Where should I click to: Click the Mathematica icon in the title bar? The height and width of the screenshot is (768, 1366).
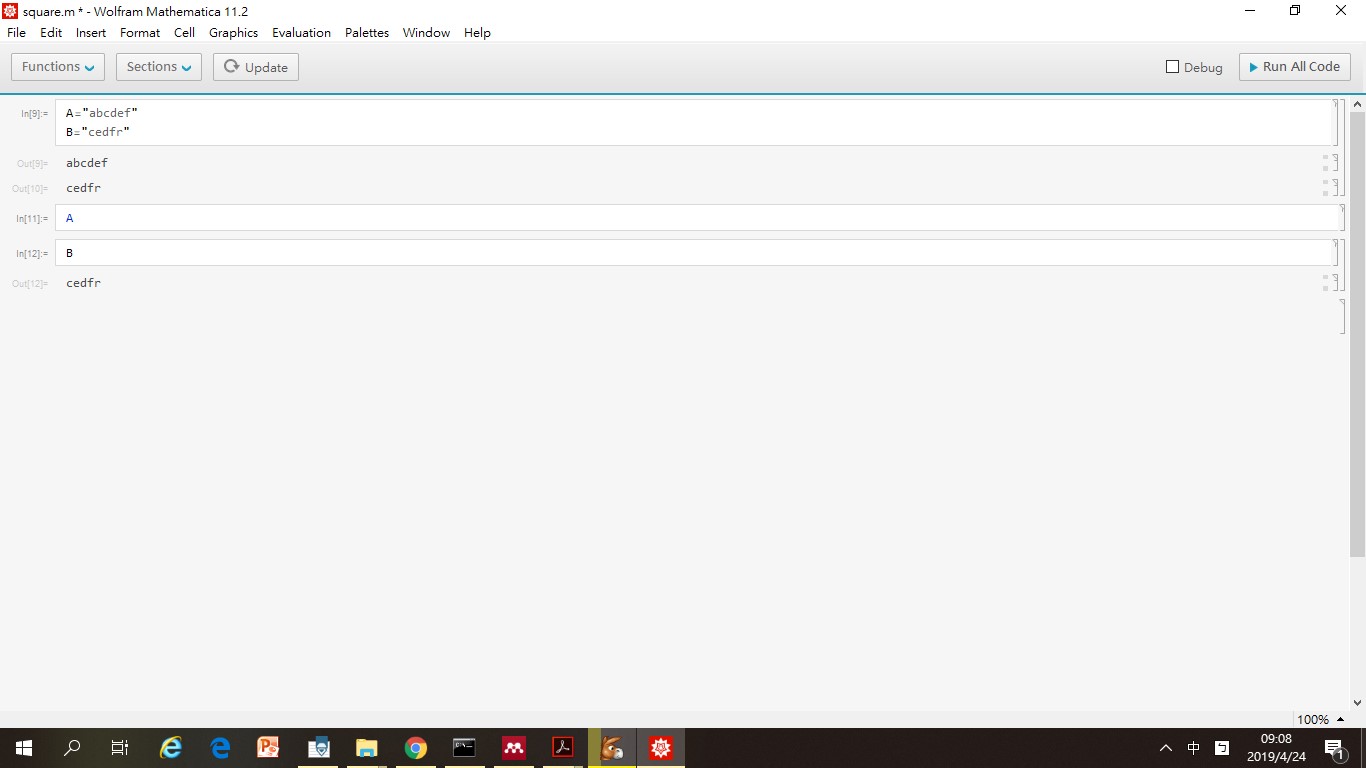[10, 11]
